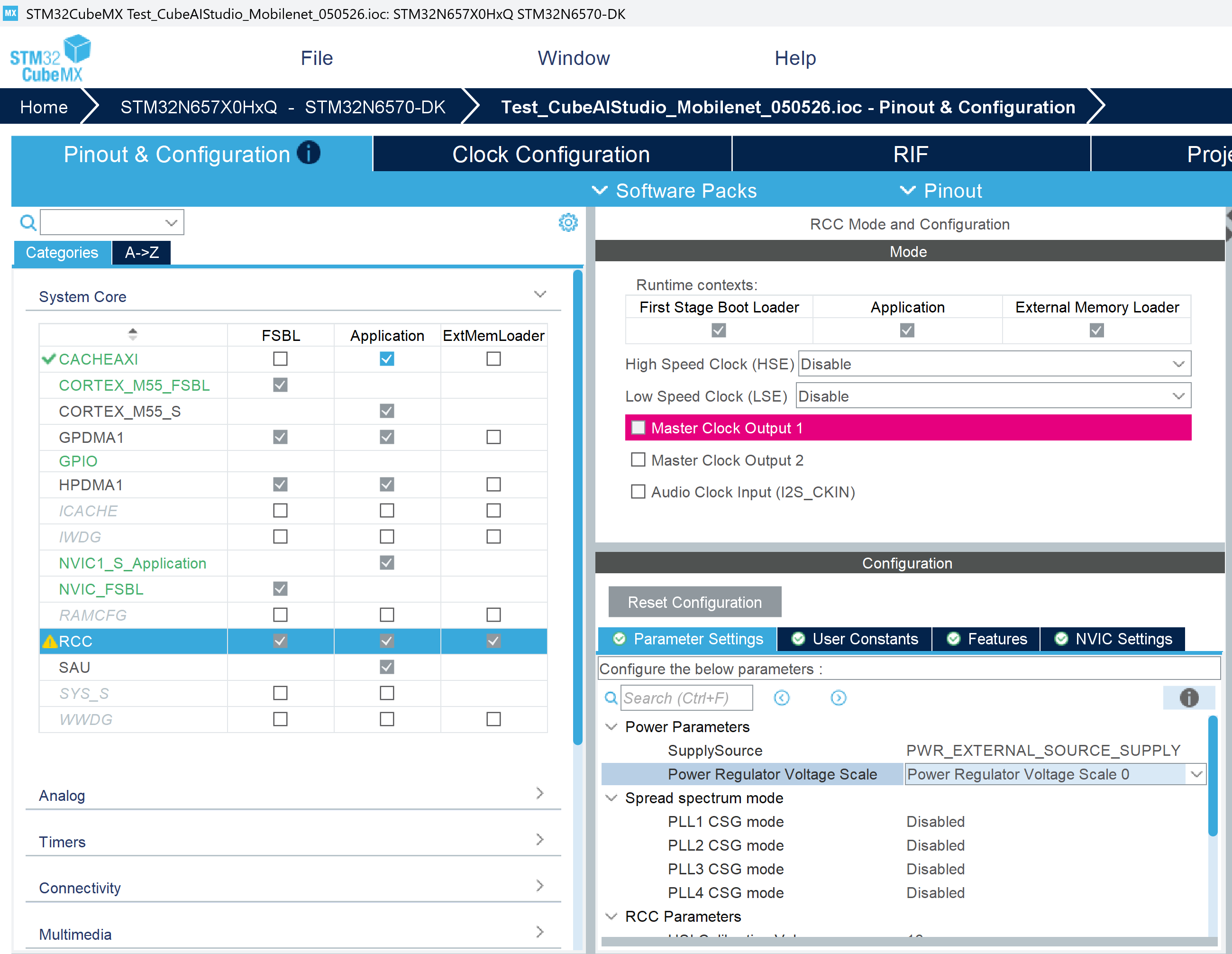Collapse the Spread spectrum mode group
This screenshot has width=1232, height=954.
pos(611,798)
